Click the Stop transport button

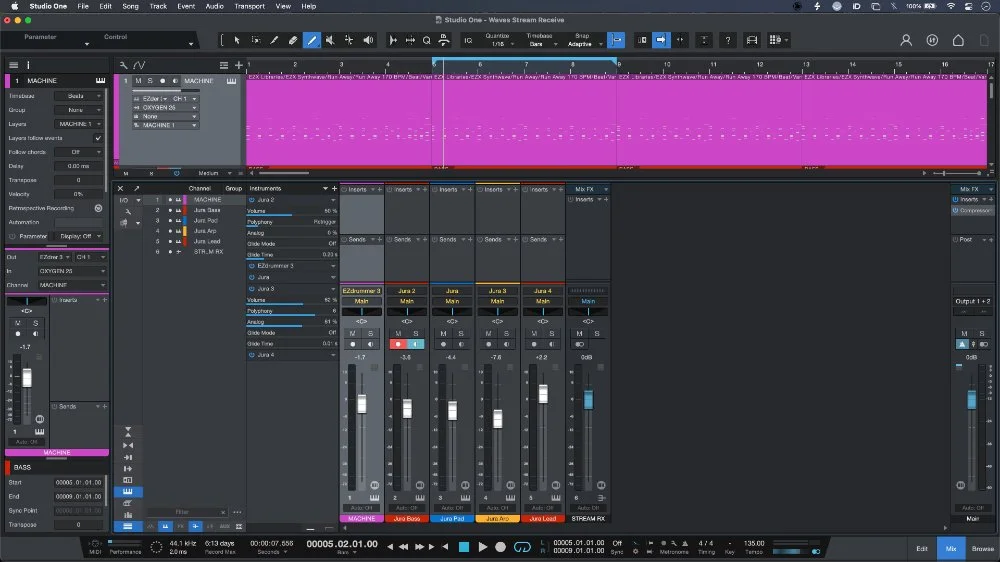click(464, 547)
